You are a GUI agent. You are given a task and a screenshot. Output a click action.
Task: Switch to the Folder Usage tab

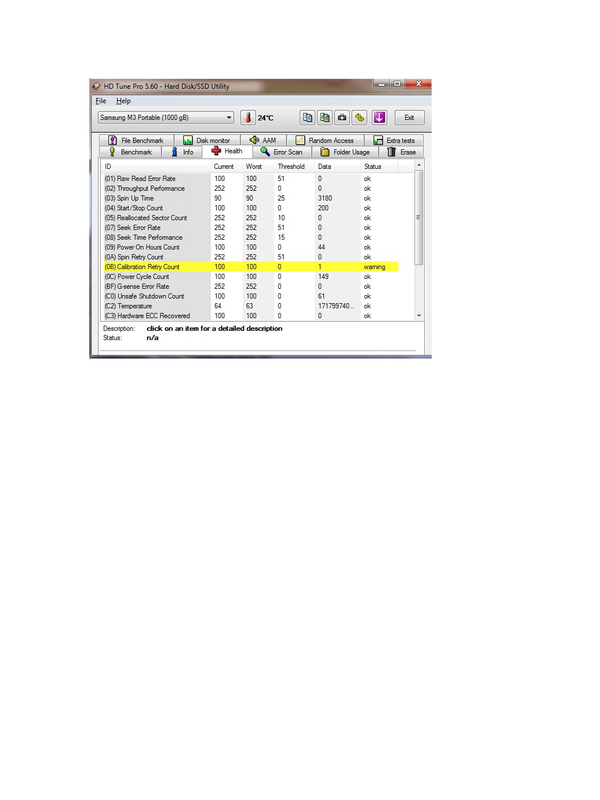[x=345, y=152]
